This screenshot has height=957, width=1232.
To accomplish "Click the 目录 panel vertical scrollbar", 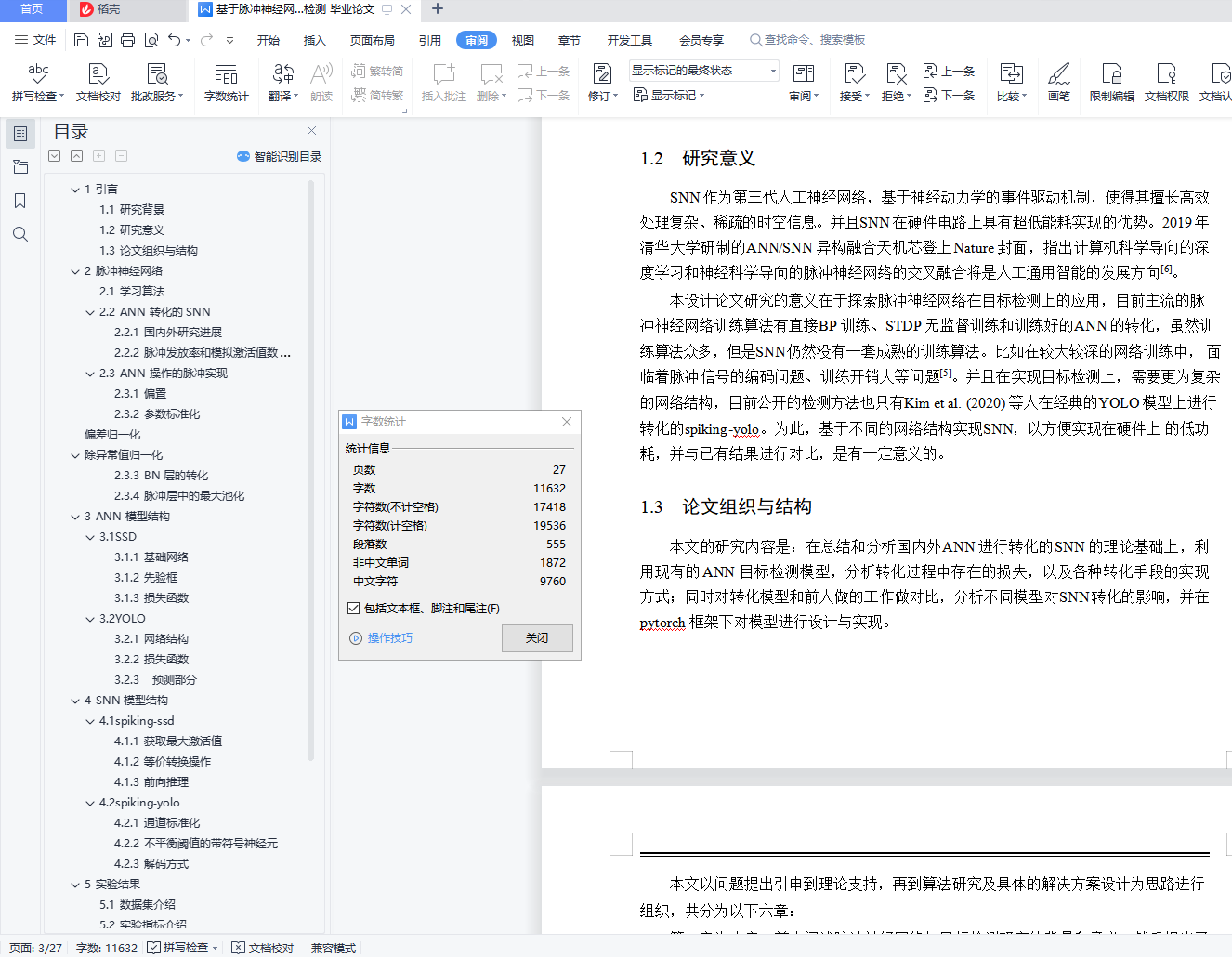I will coord(310,470).
